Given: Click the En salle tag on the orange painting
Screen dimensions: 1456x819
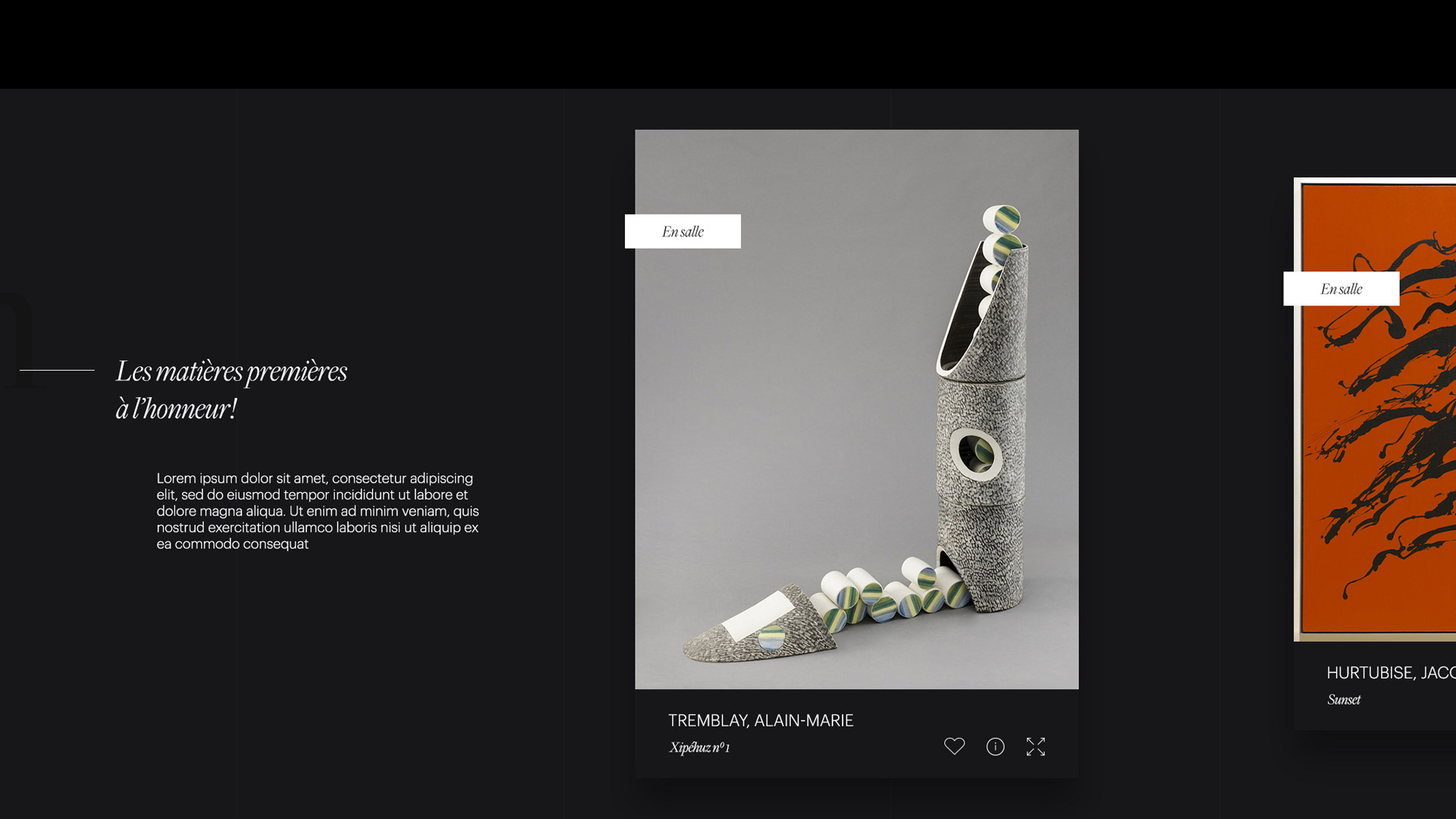Looking at the screenshot, I should (x=1341, y=289).
